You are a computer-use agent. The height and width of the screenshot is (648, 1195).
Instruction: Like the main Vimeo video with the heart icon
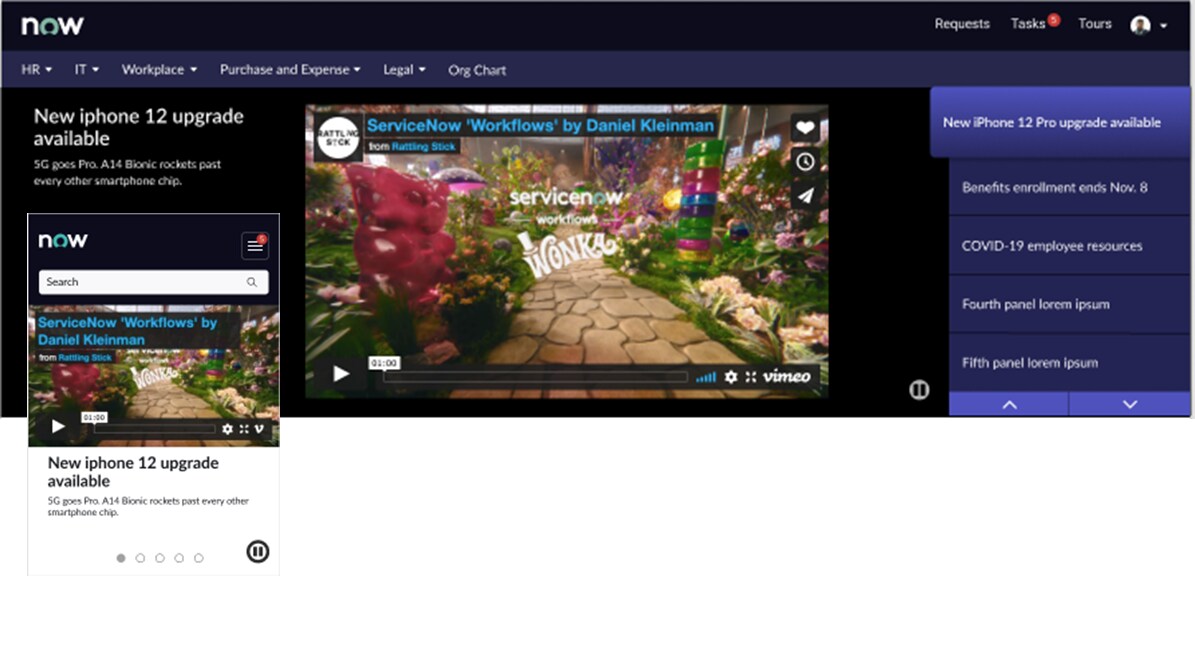805,128
